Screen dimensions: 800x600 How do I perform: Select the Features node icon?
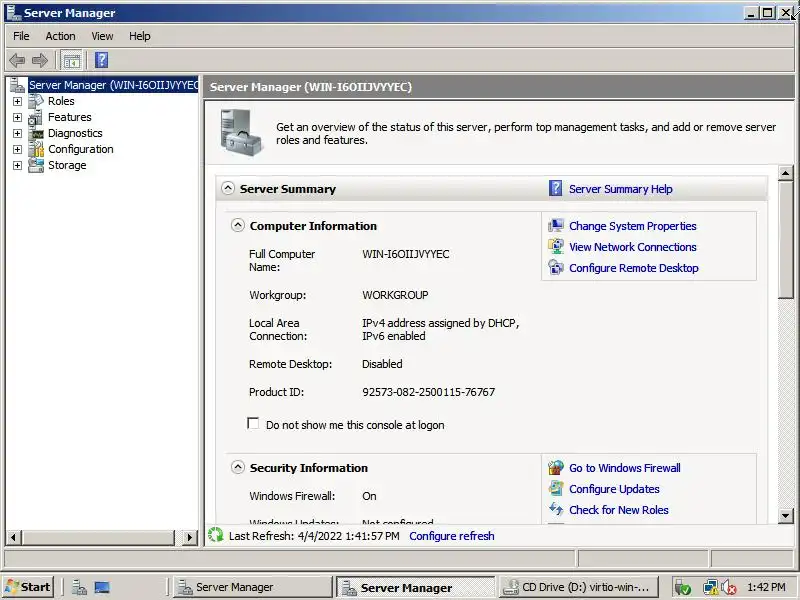[36, 117]
